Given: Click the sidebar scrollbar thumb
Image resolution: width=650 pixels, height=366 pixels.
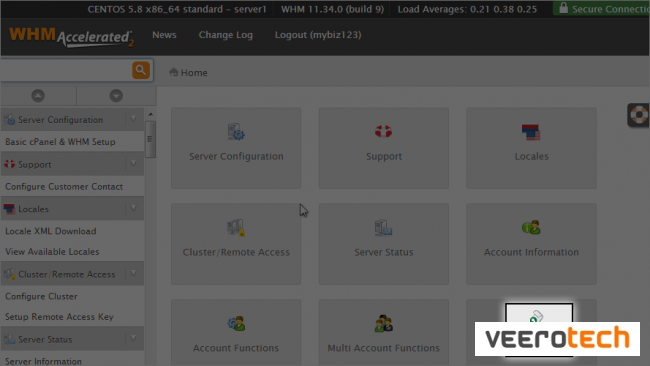Looking at the screenshot, I should tap(150, 139).
